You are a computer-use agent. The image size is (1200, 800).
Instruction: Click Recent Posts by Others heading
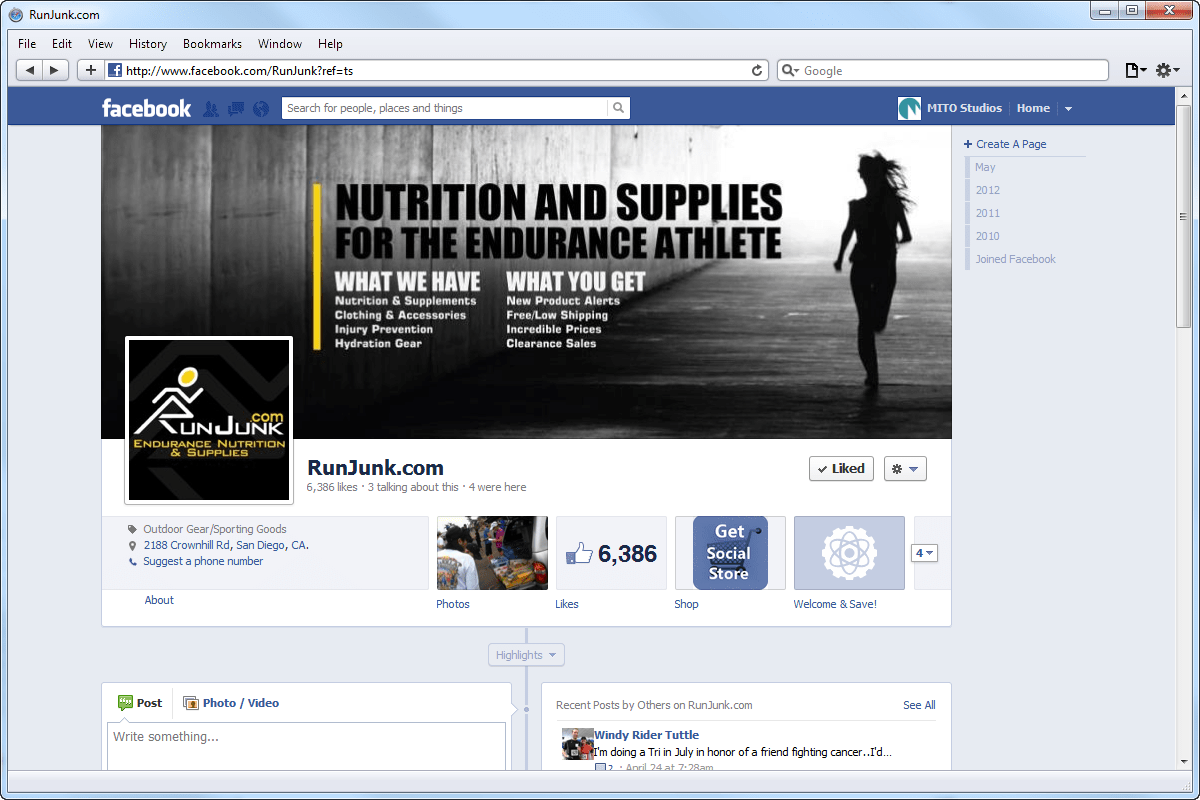tap(654, 705)
